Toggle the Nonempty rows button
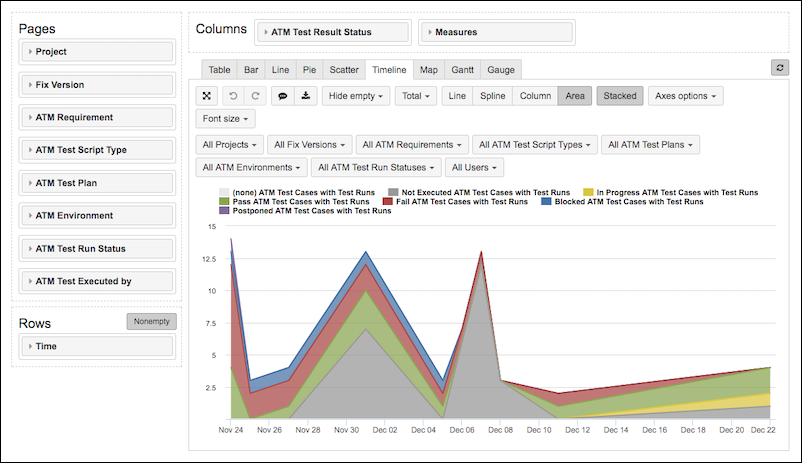This screenshot has width=802, height=463. click(151, 321)
